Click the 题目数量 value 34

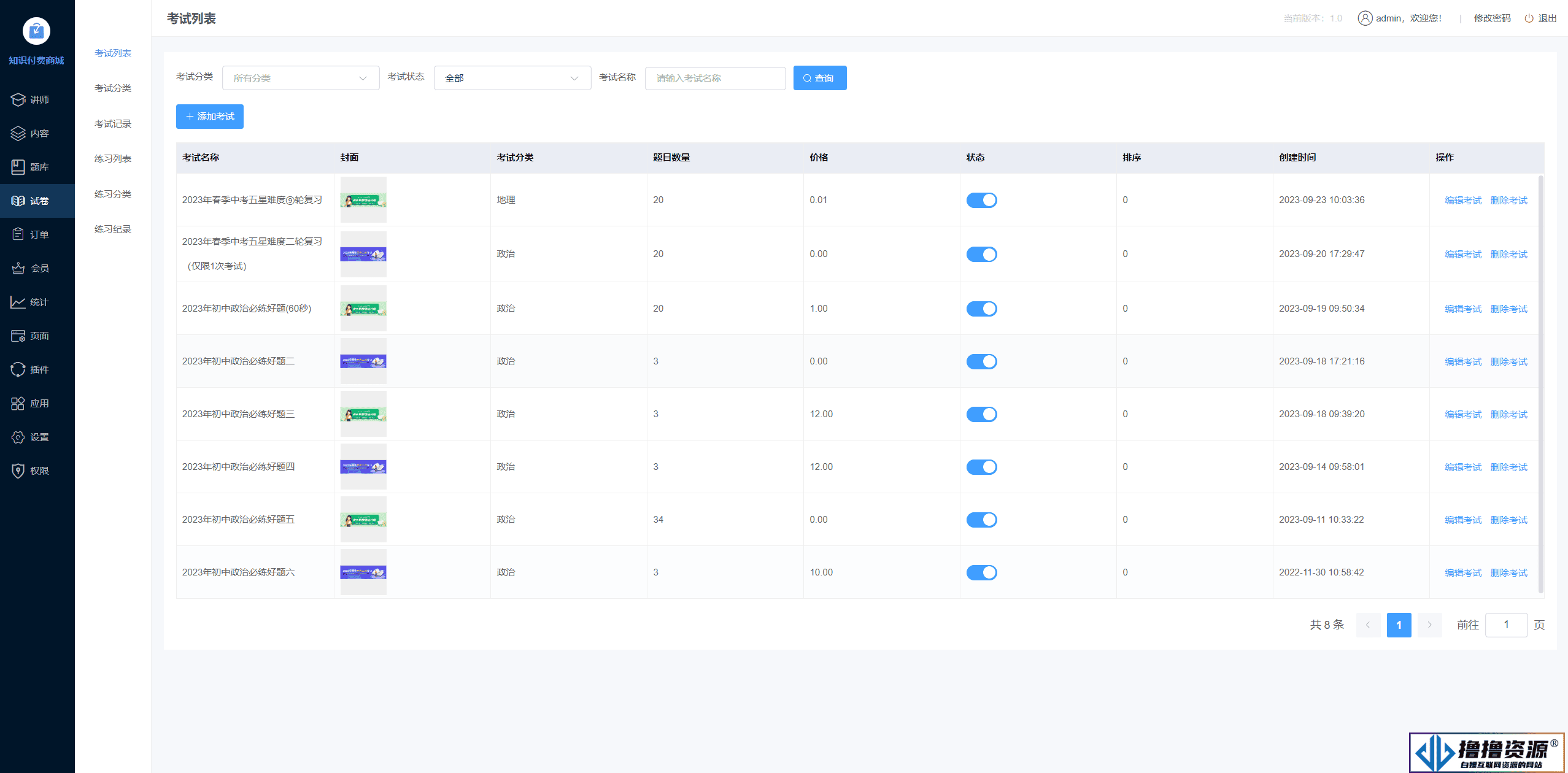[x=658, y=520]
